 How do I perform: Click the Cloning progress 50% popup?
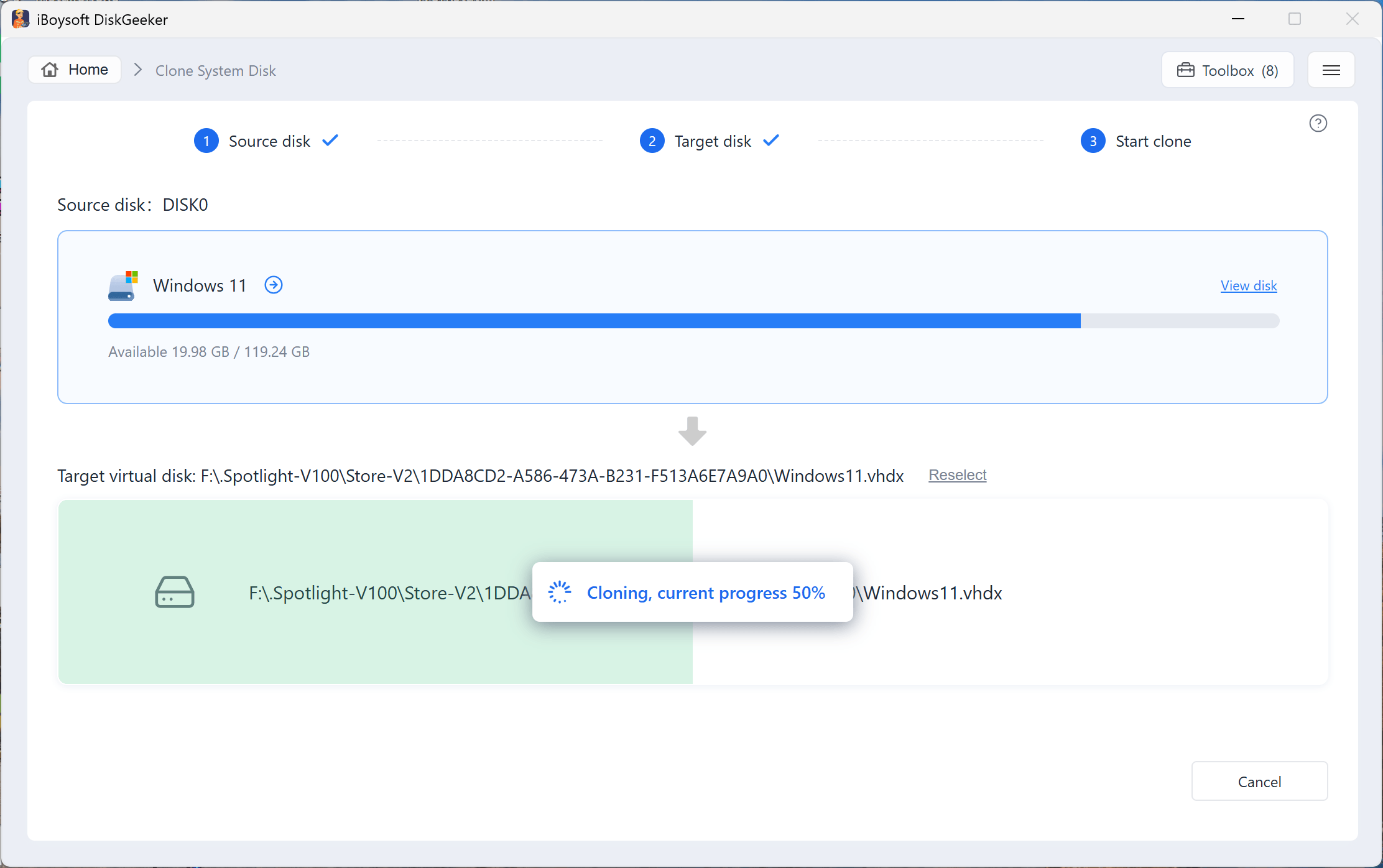point(692,592)
